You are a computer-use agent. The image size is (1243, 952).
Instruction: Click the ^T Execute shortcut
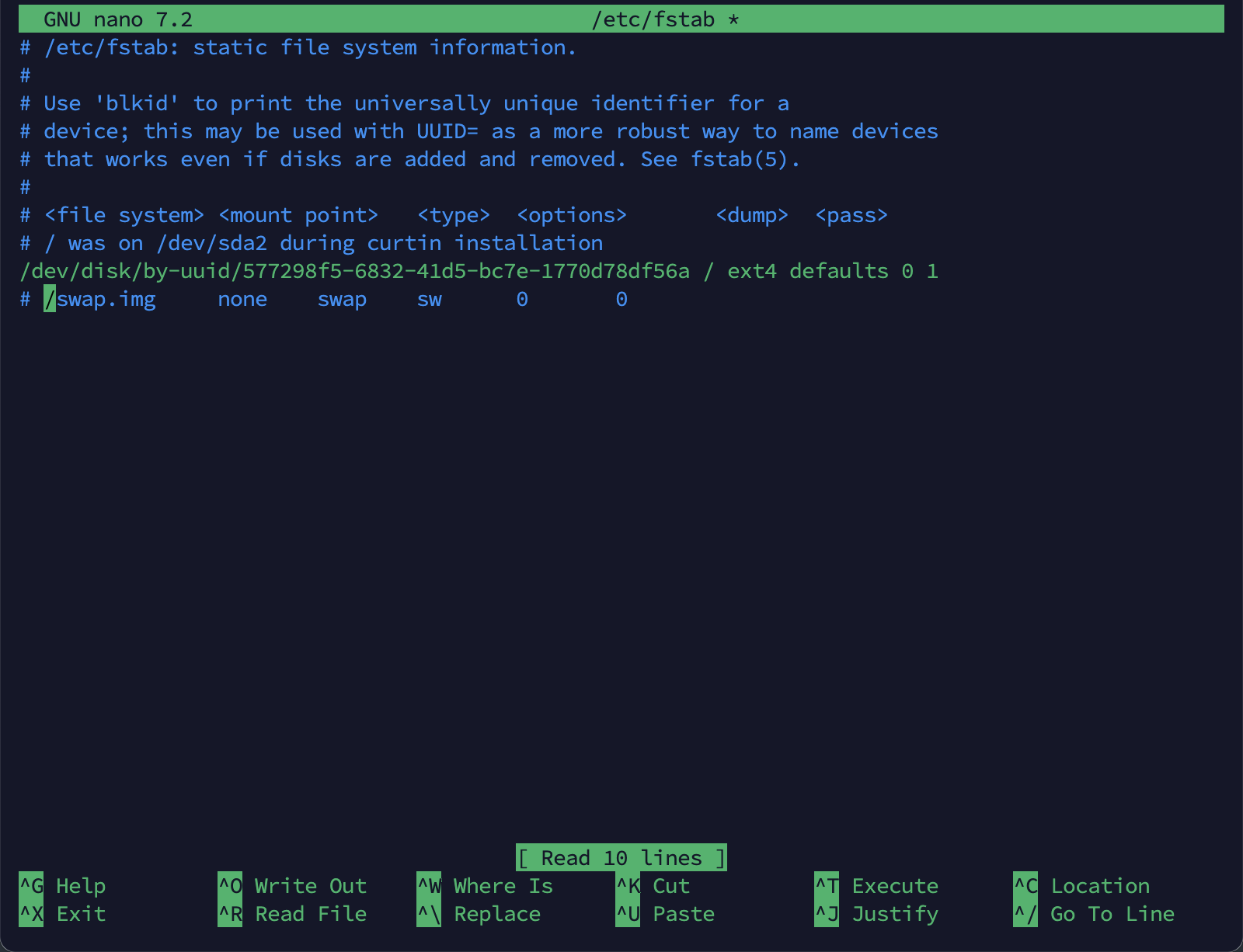tap(877, 886)
